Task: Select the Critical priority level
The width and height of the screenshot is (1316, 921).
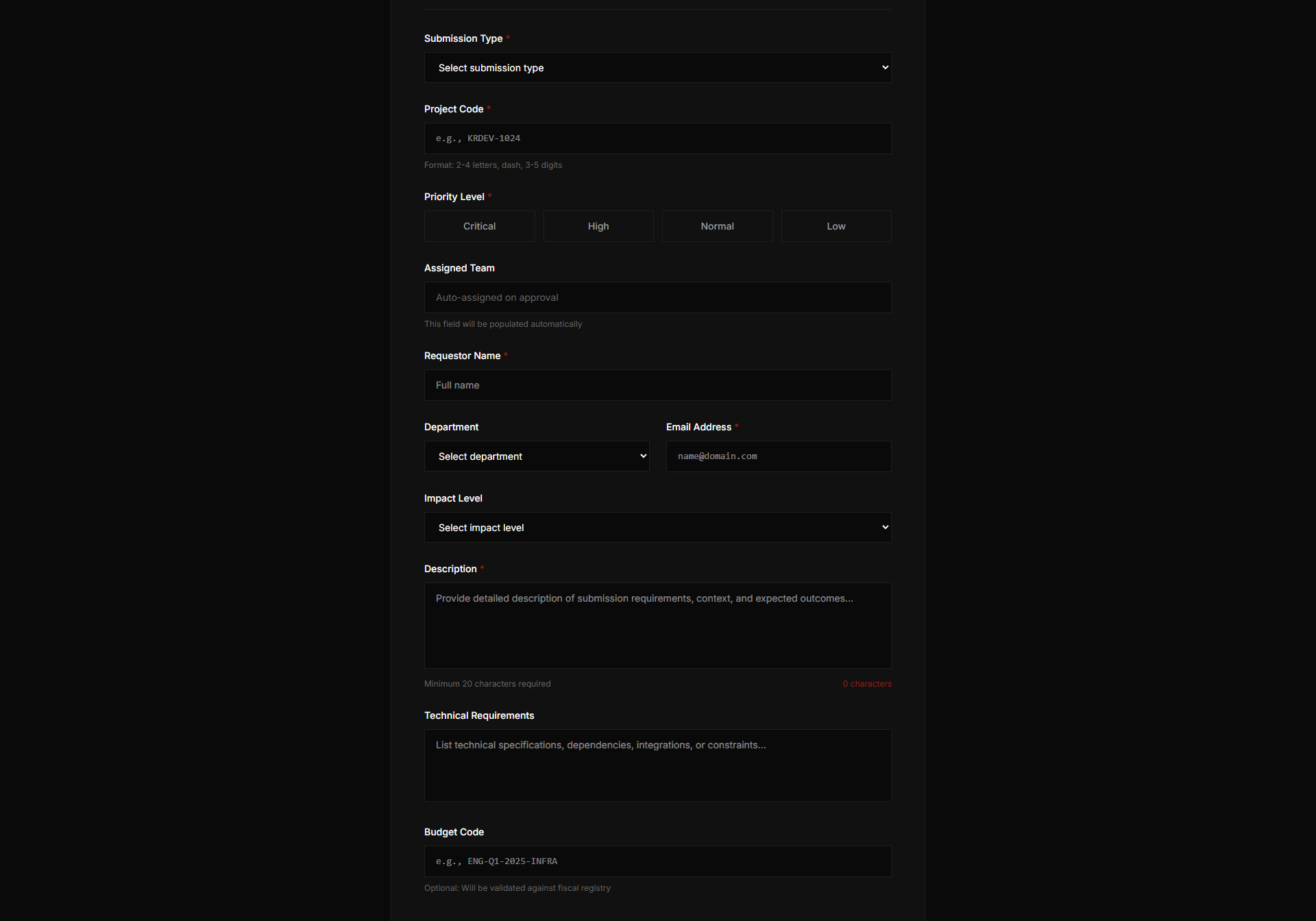Action: [x=479, y=226]
